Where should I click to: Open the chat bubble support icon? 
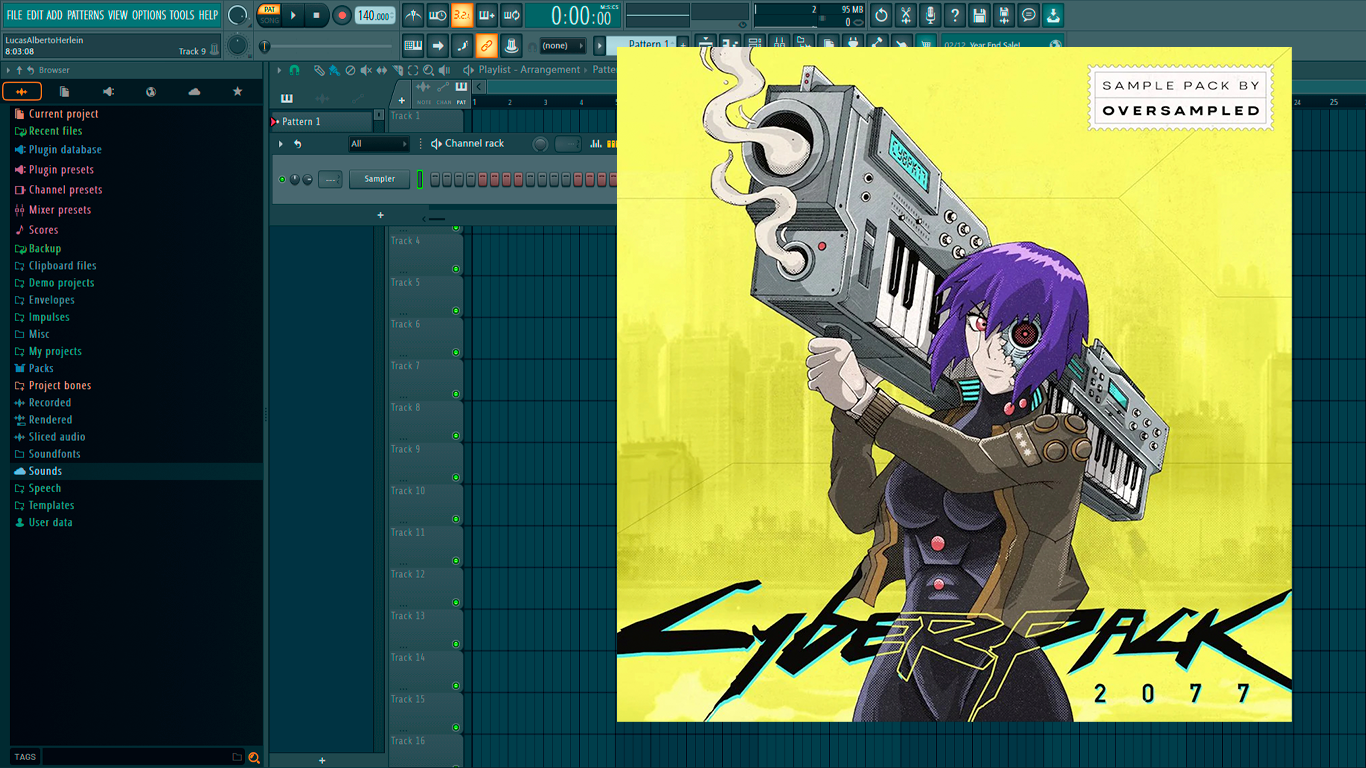(x=1028, y=15)
